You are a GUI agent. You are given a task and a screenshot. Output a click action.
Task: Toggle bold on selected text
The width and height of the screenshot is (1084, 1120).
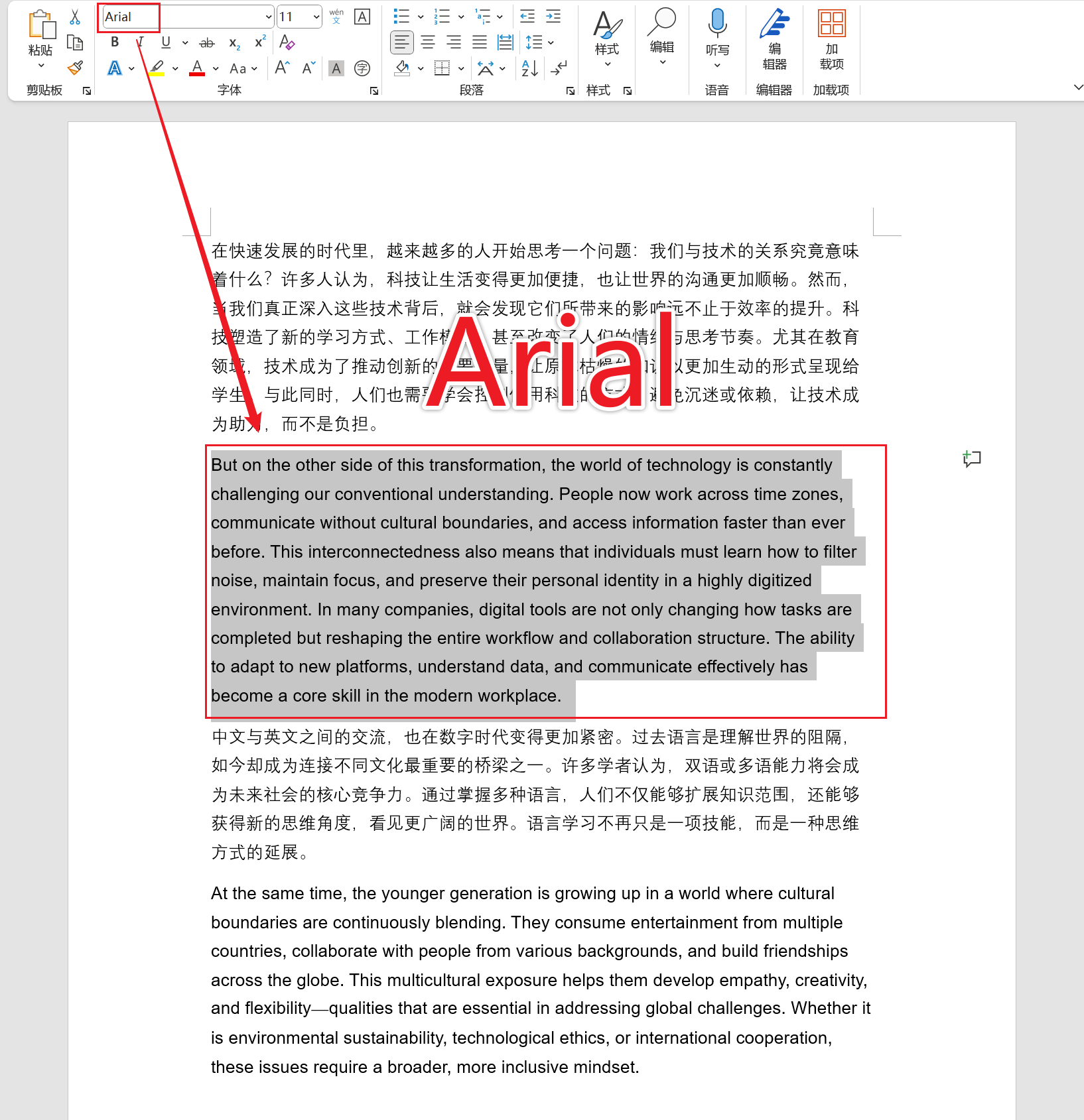click(114, 42)
